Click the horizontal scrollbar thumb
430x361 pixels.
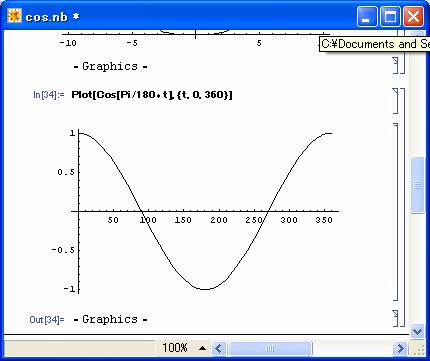269,349
